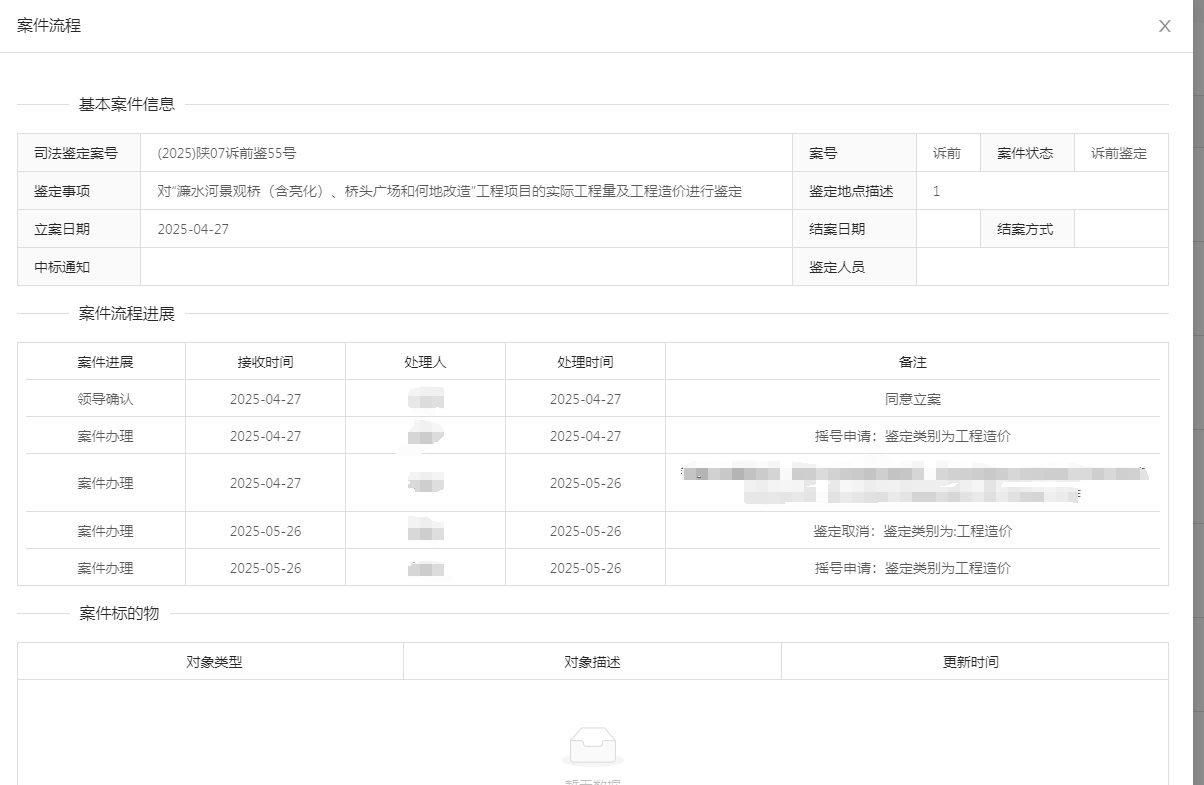Click the 同意立案 remark
Viewport: 1204px width, 785px height.
coord(912,399)
